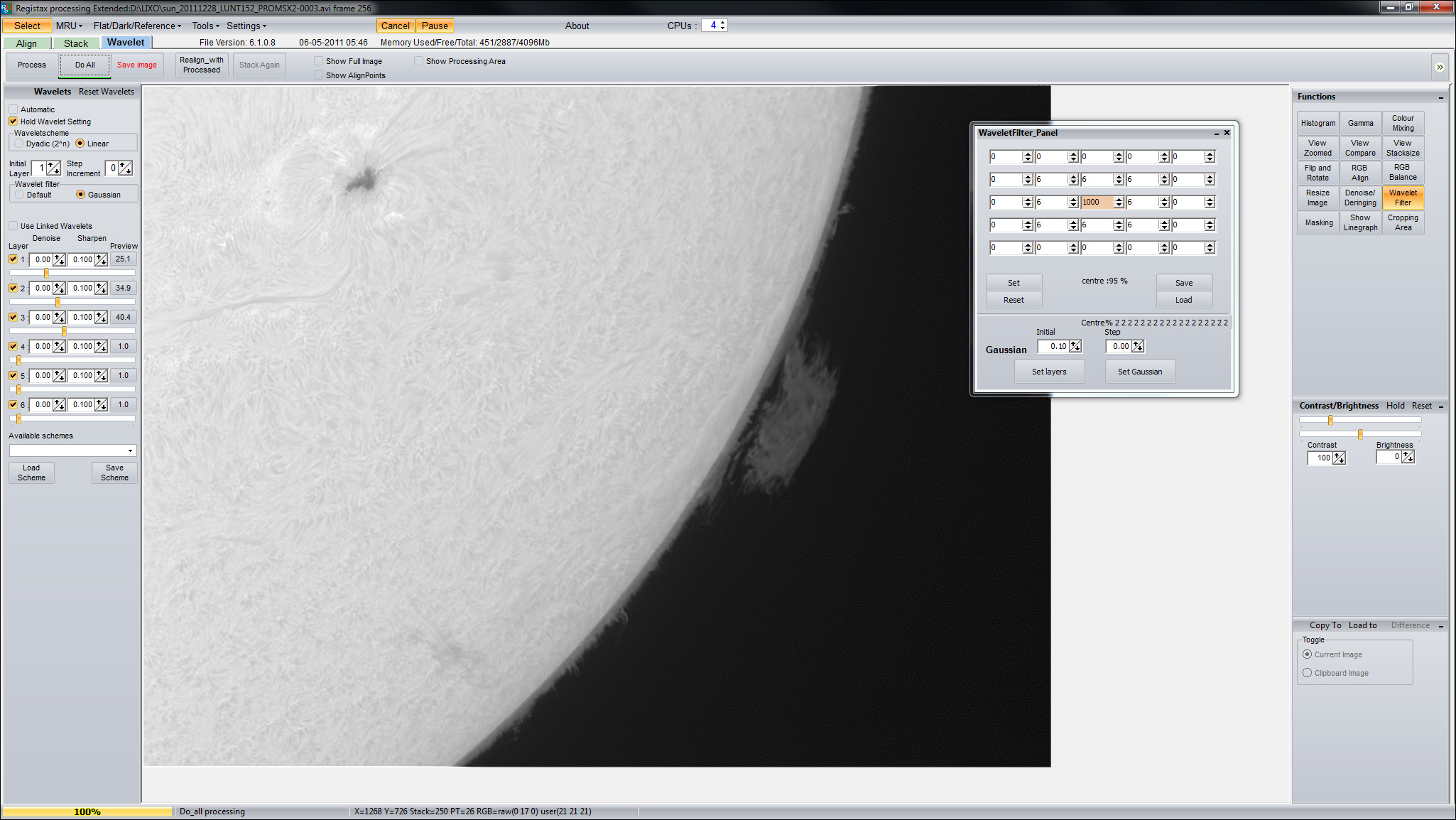Click the Layer 1 Sharpen spinner
Viewport: 1456px width, 820px height.
(x=102, y=260)
